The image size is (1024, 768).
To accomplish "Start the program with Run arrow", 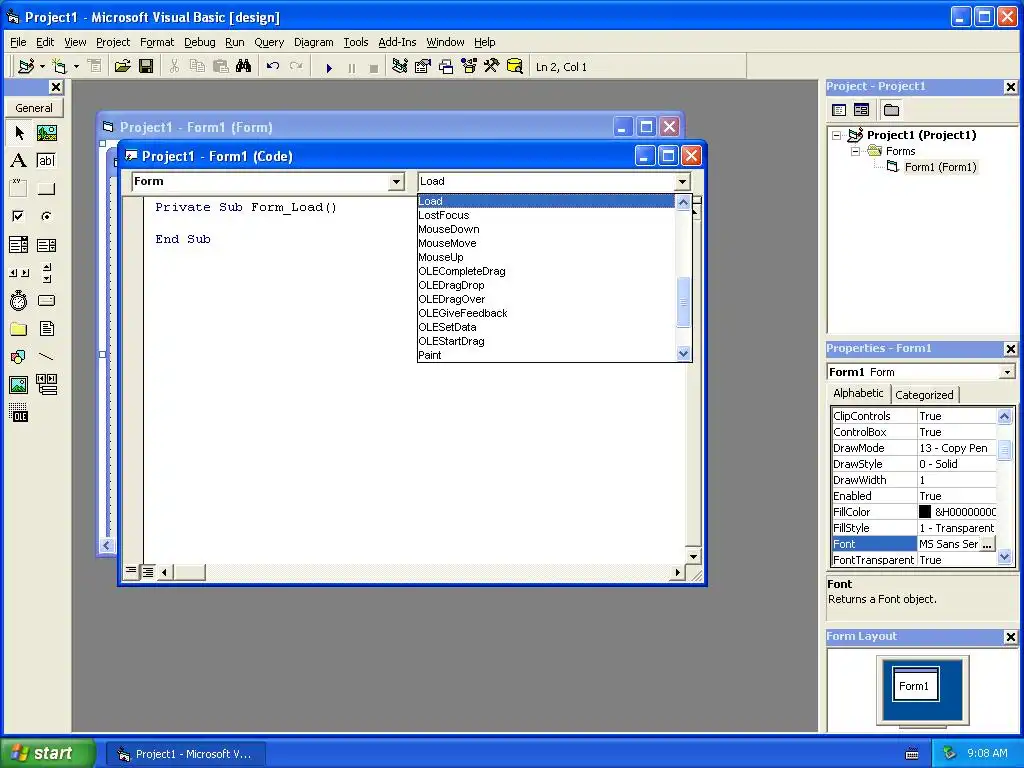I will (329, 67).
